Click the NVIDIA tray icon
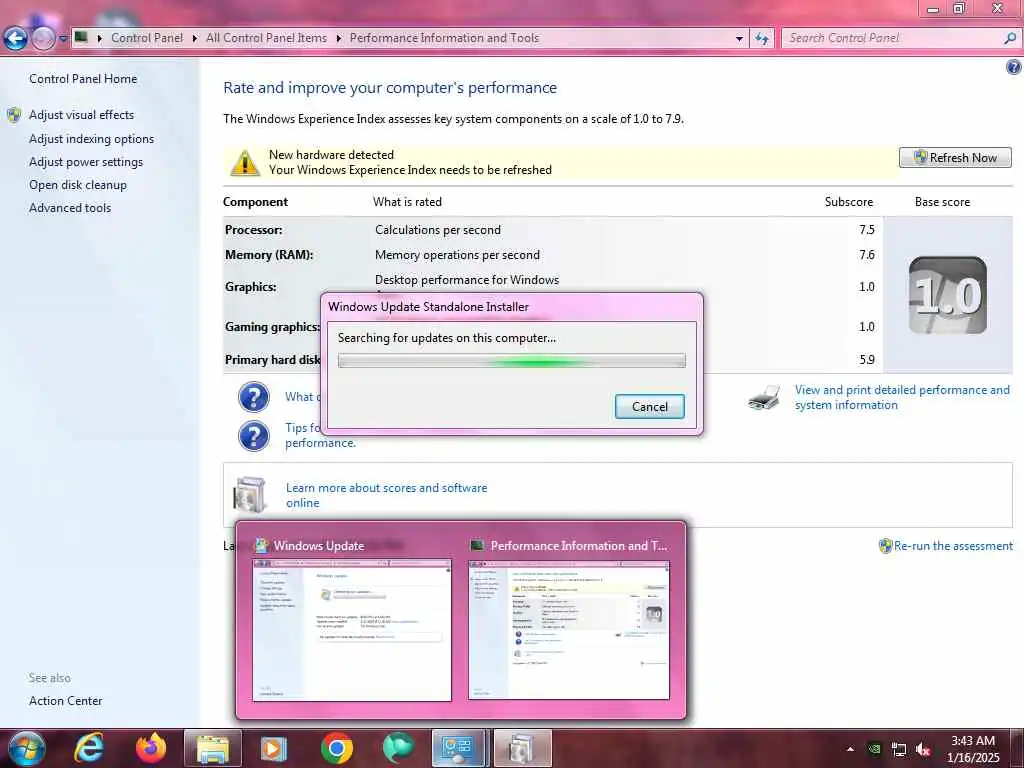The width and height of the screenshot is (1024, 768). 874,749
